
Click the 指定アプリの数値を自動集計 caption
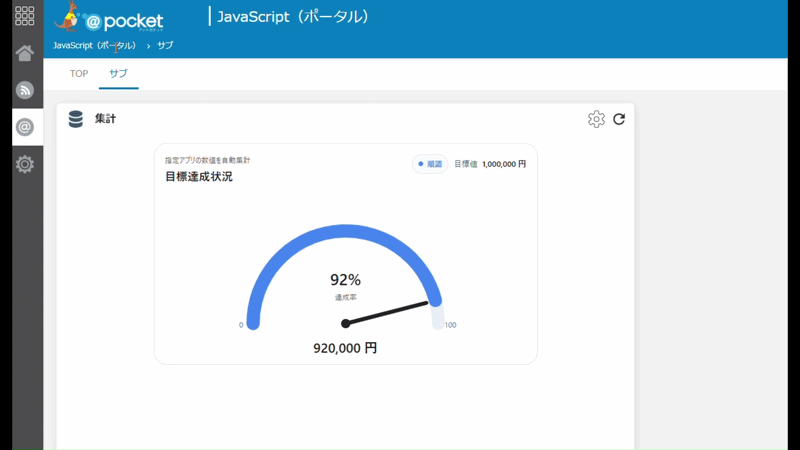pos(208,160)
